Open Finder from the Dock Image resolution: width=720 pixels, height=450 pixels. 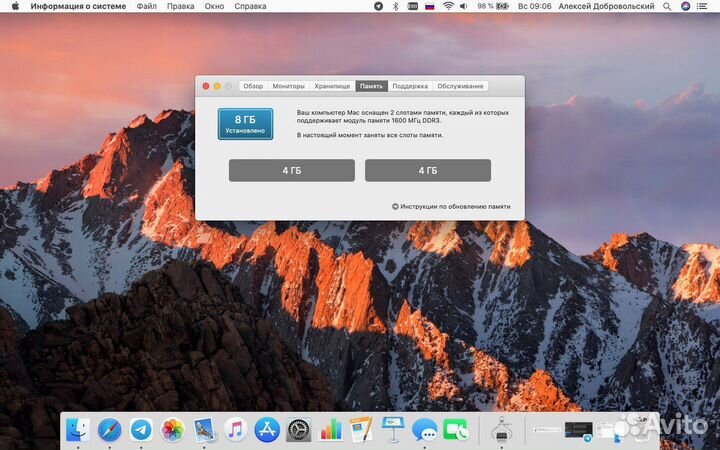click(x=78, y=430)
